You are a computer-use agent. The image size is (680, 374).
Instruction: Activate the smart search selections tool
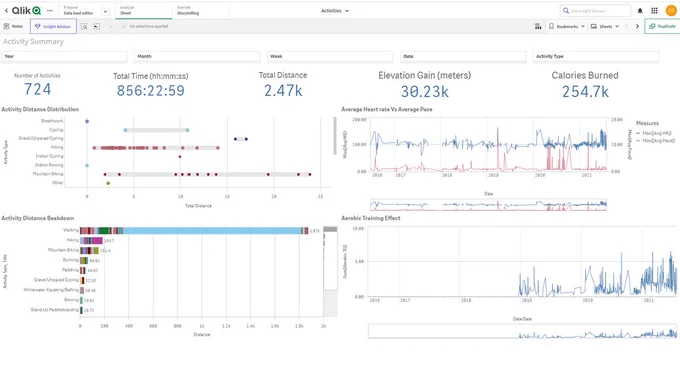[x=84, y=26]
